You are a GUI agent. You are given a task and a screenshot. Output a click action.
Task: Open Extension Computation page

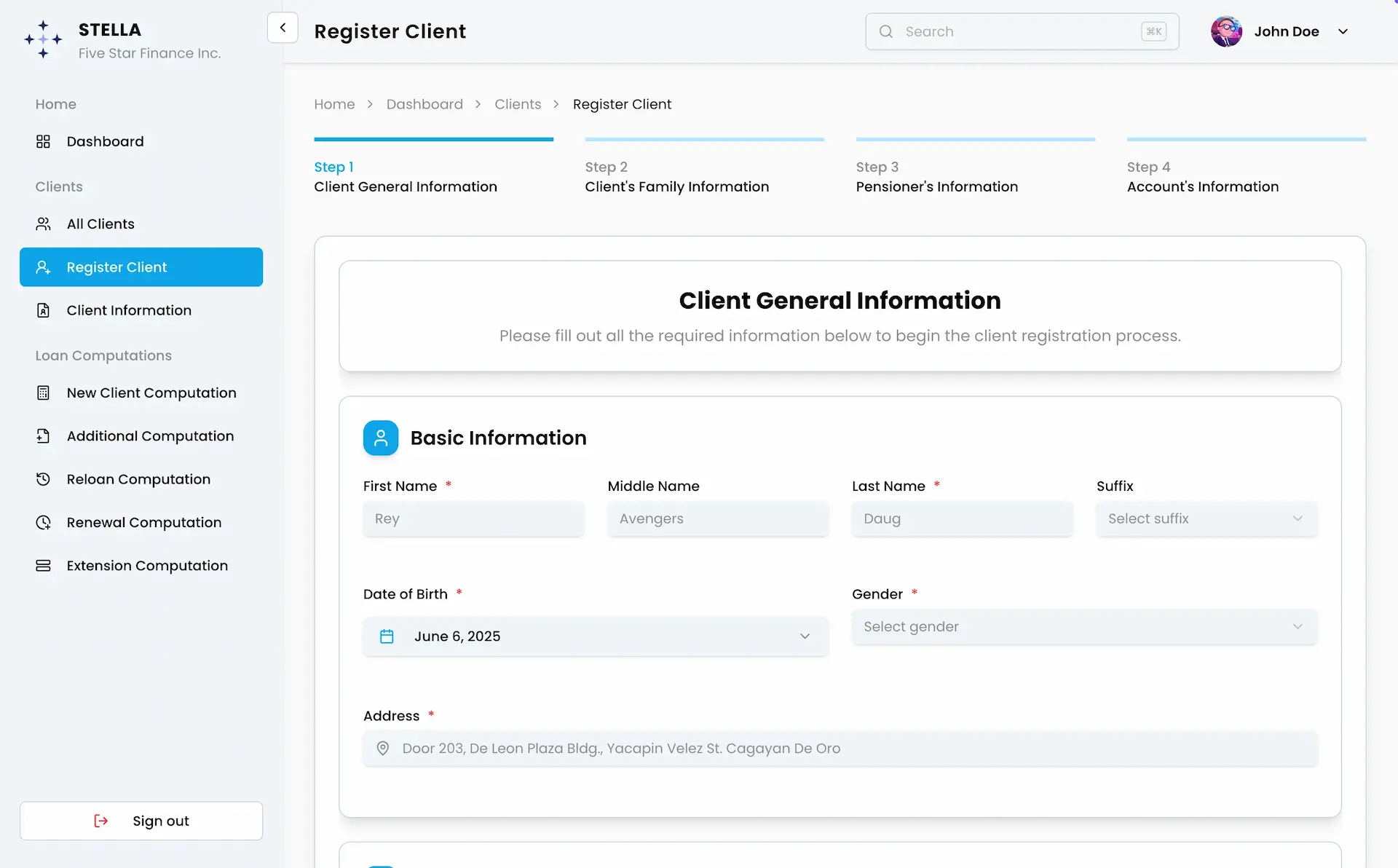pyautogui.click(x=141, y=566)
